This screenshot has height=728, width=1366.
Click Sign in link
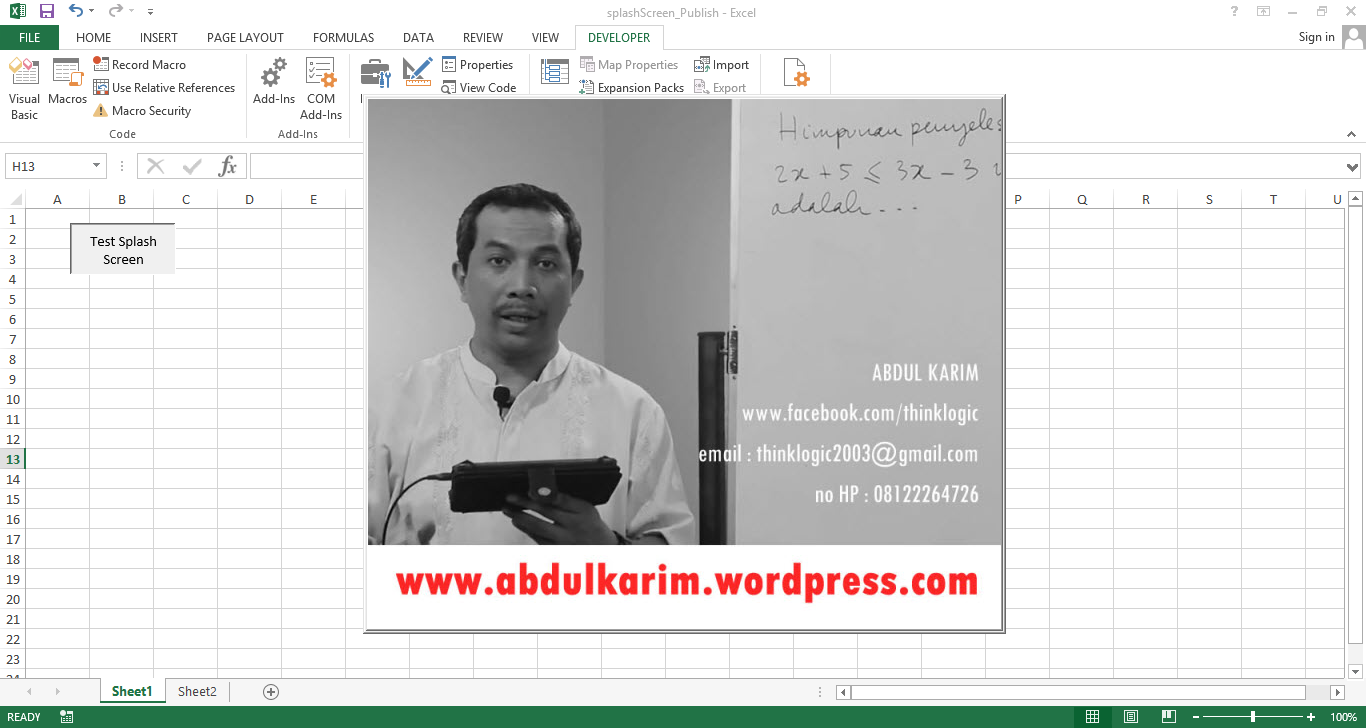(x=1316, y=37)
